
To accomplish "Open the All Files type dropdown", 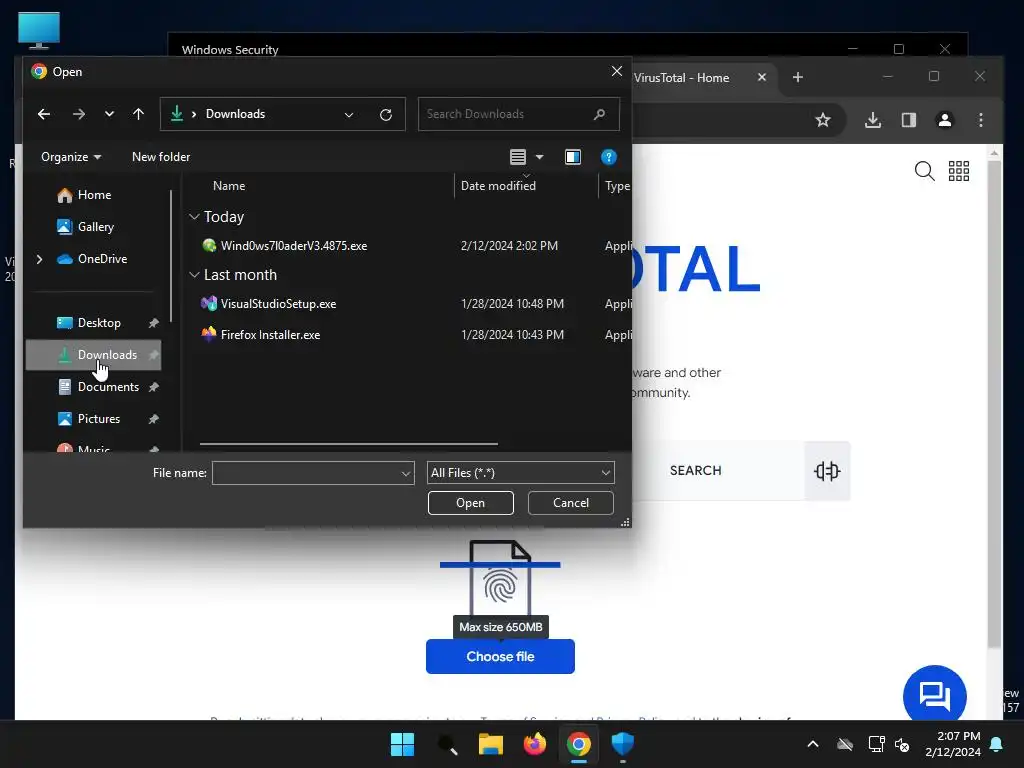I will tap(520, 473).
